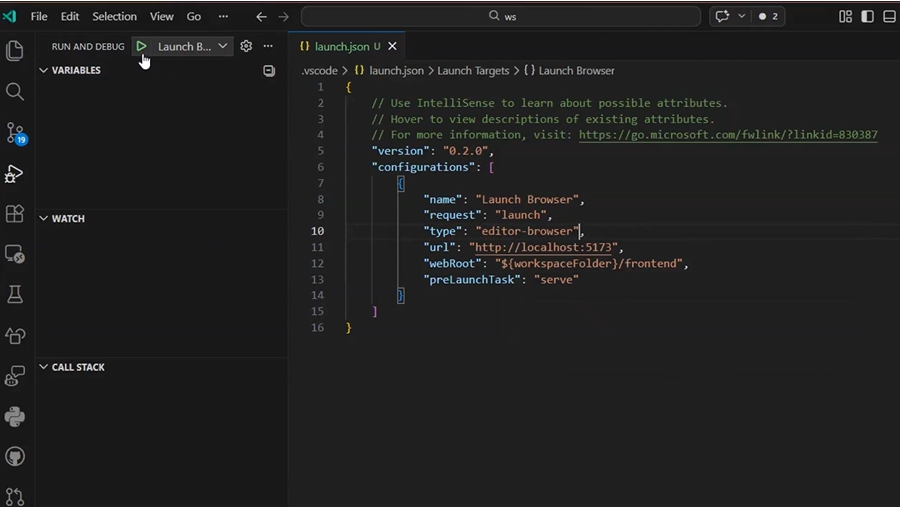This screenshot has height=507, width=900.
Task: Click the "webRoot" key text
Action: tap(453, 264)
